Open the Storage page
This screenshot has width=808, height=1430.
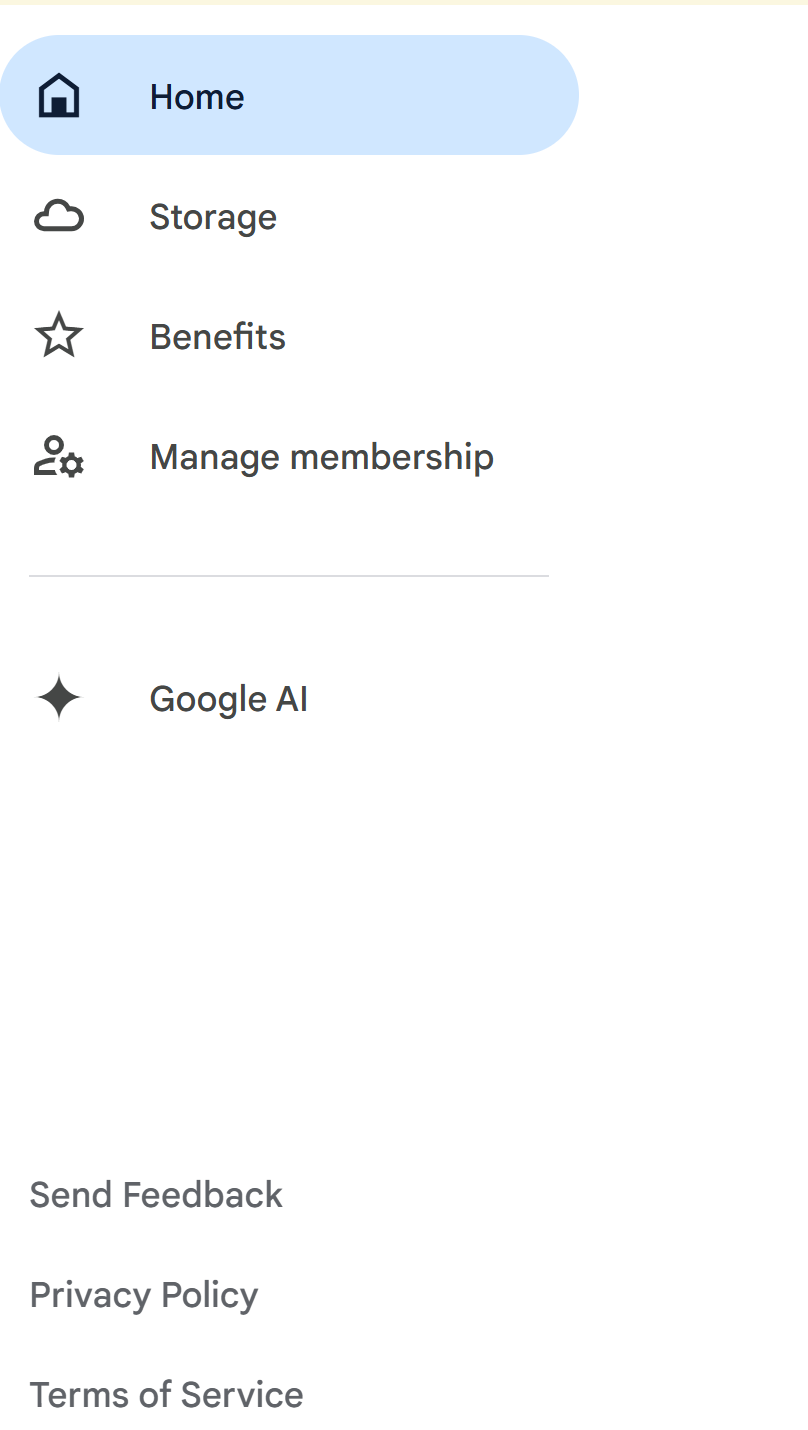click(213, 217)
